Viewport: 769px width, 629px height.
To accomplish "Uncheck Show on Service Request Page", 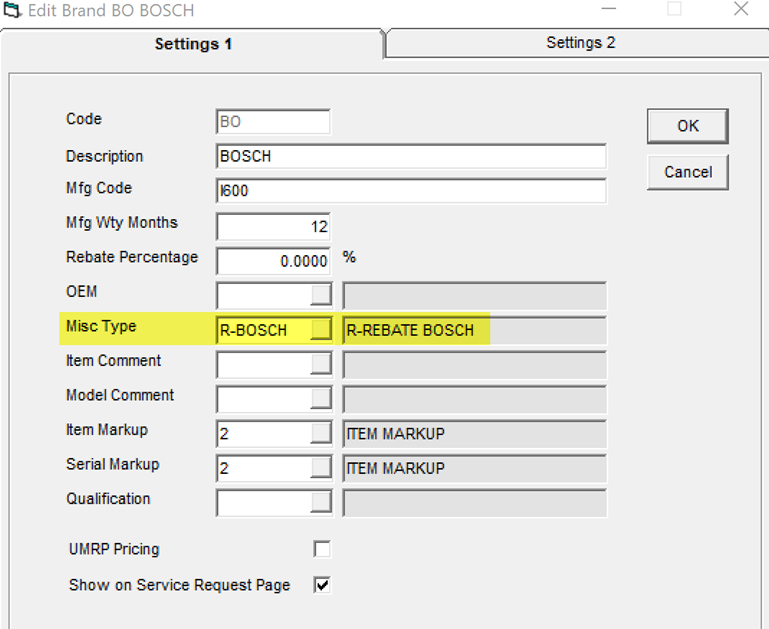I will tap(322, 585).
